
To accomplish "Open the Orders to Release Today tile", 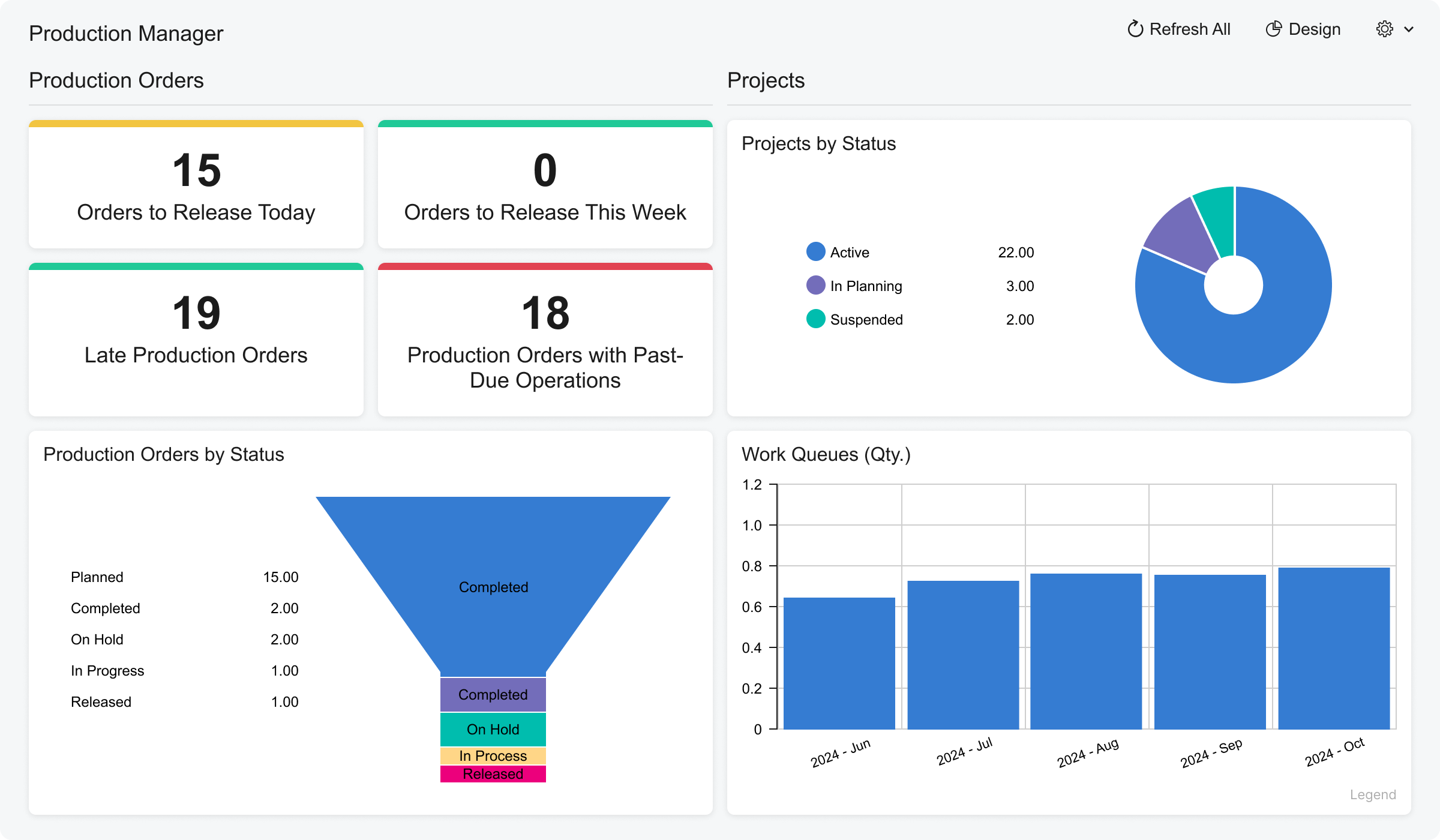I will [x=196, y=186].
